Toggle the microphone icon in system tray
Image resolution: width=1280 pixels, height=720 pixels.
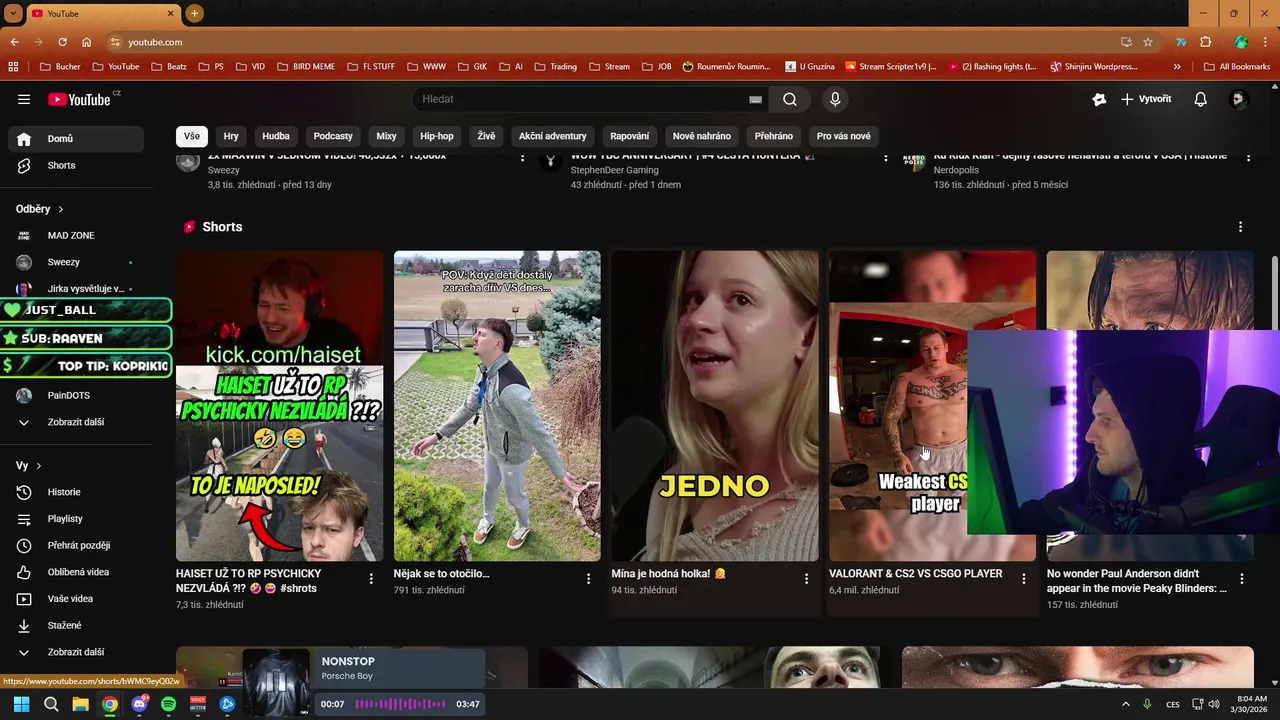coord(1147,704)
